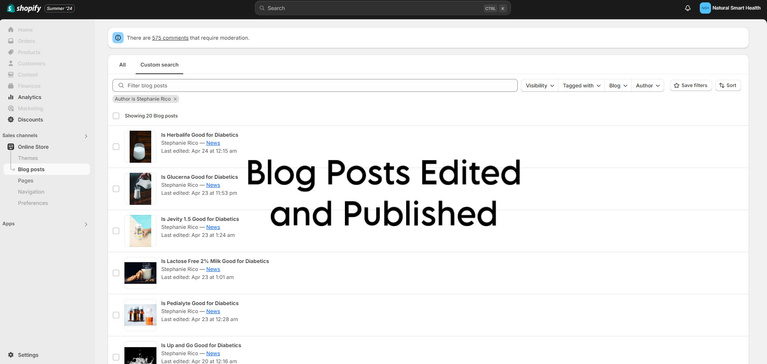The image size is (767, 364).
Task: Expand the Sales channels chevron
Action: (86, 136)
